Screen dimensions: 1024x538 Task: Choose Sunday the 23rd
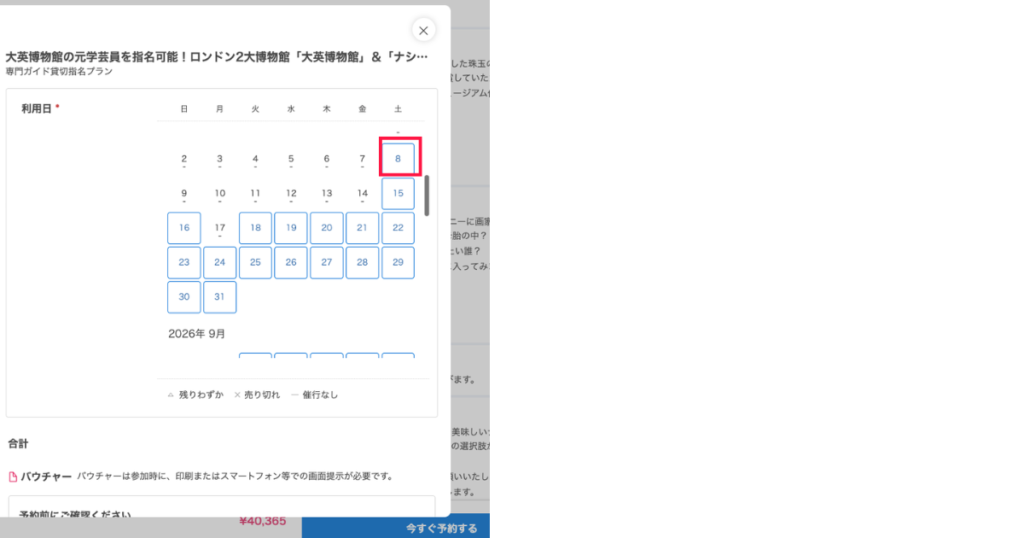184,262
